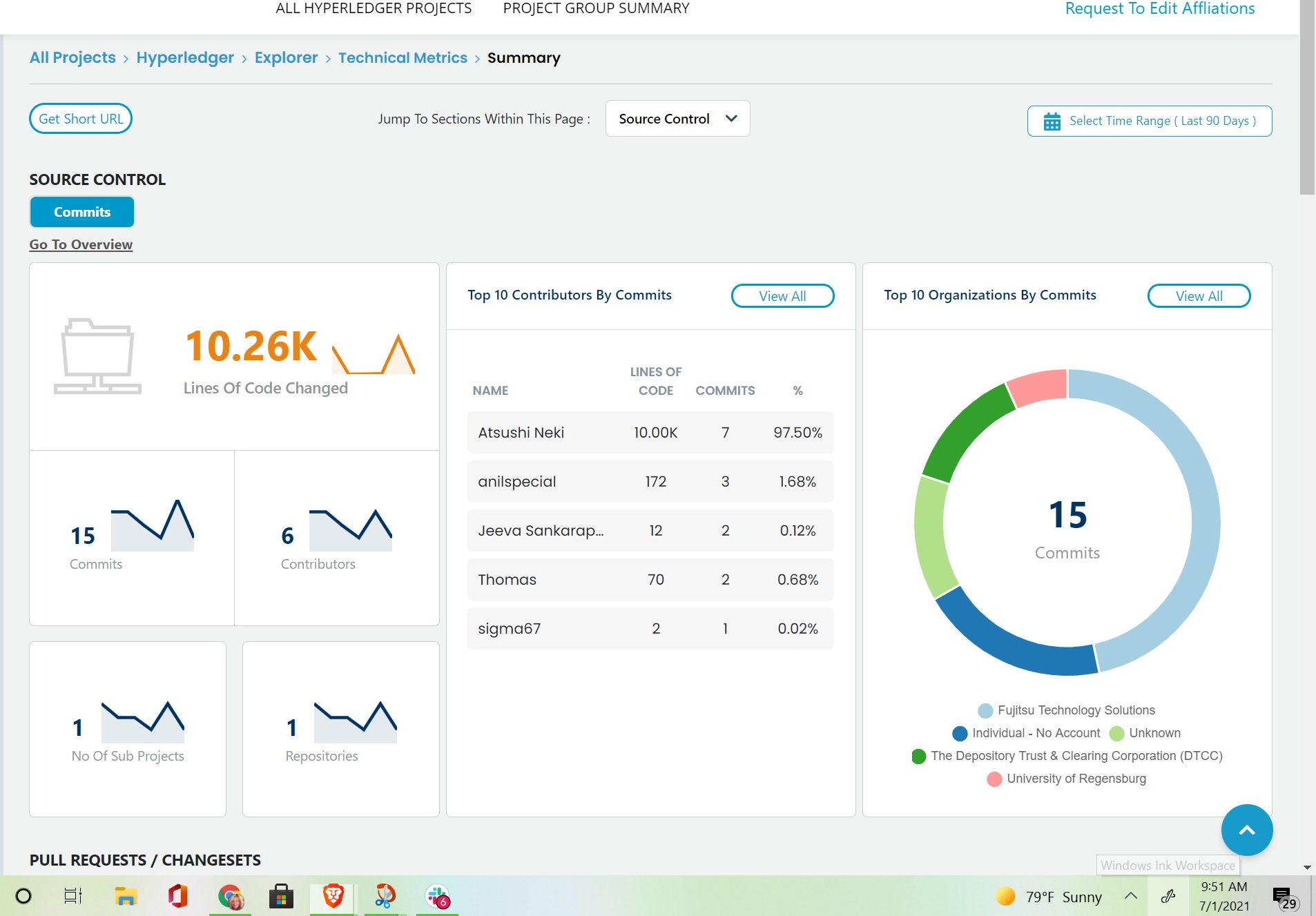1316x916 pixels.
Task: Click University of Regensburg legend swatch
Action: (994, 779)
